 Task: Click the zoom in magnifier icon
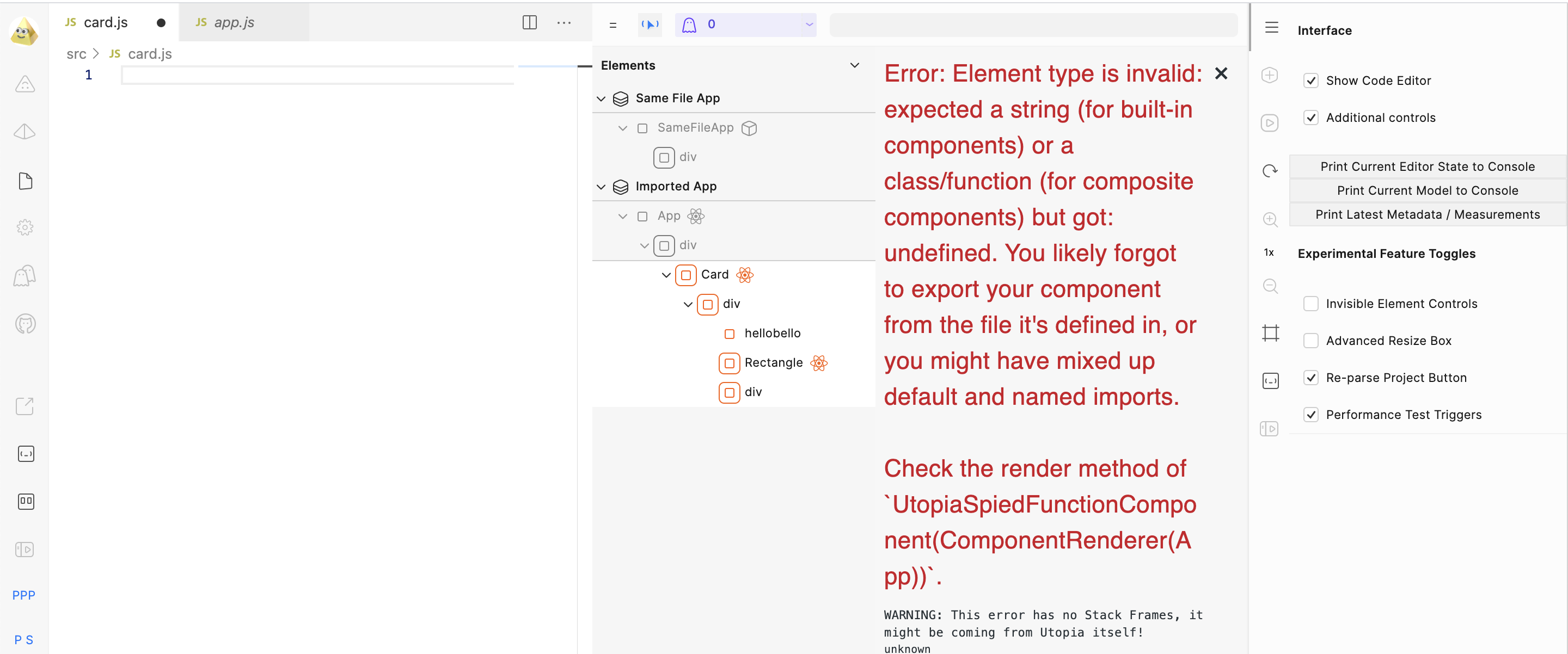point(1270,219)
